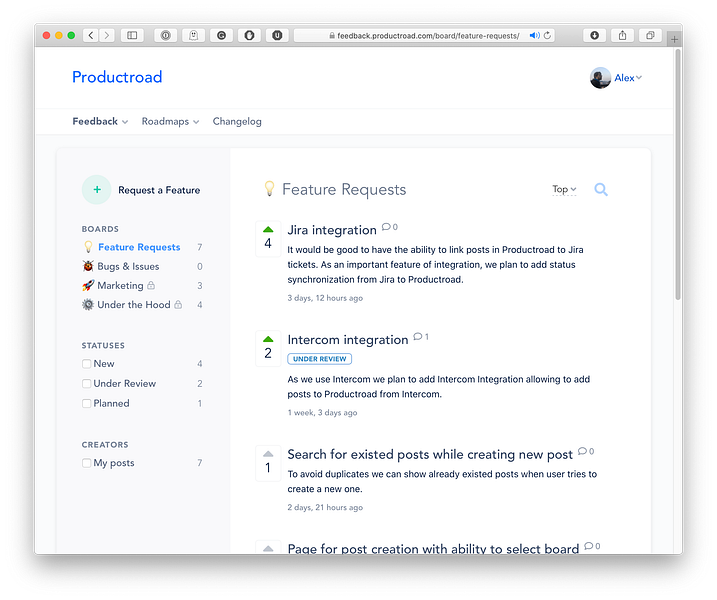Check the New status filter
717x600 pixels.
(x=86, y=364)
